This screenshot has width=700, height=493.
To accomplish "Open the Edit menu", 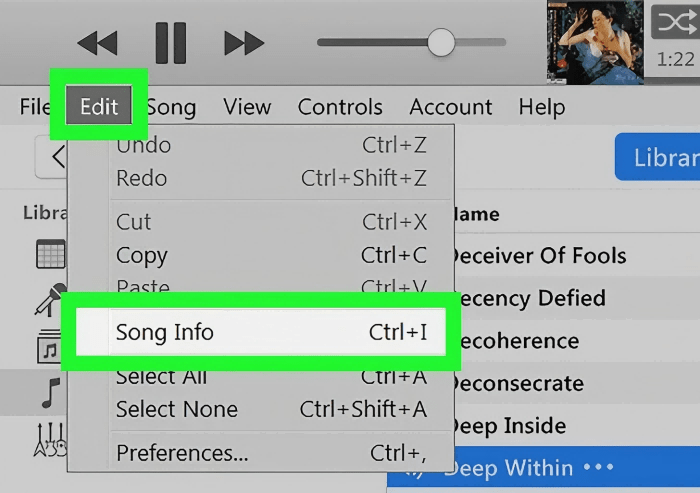I will click(x=99, y=107).
